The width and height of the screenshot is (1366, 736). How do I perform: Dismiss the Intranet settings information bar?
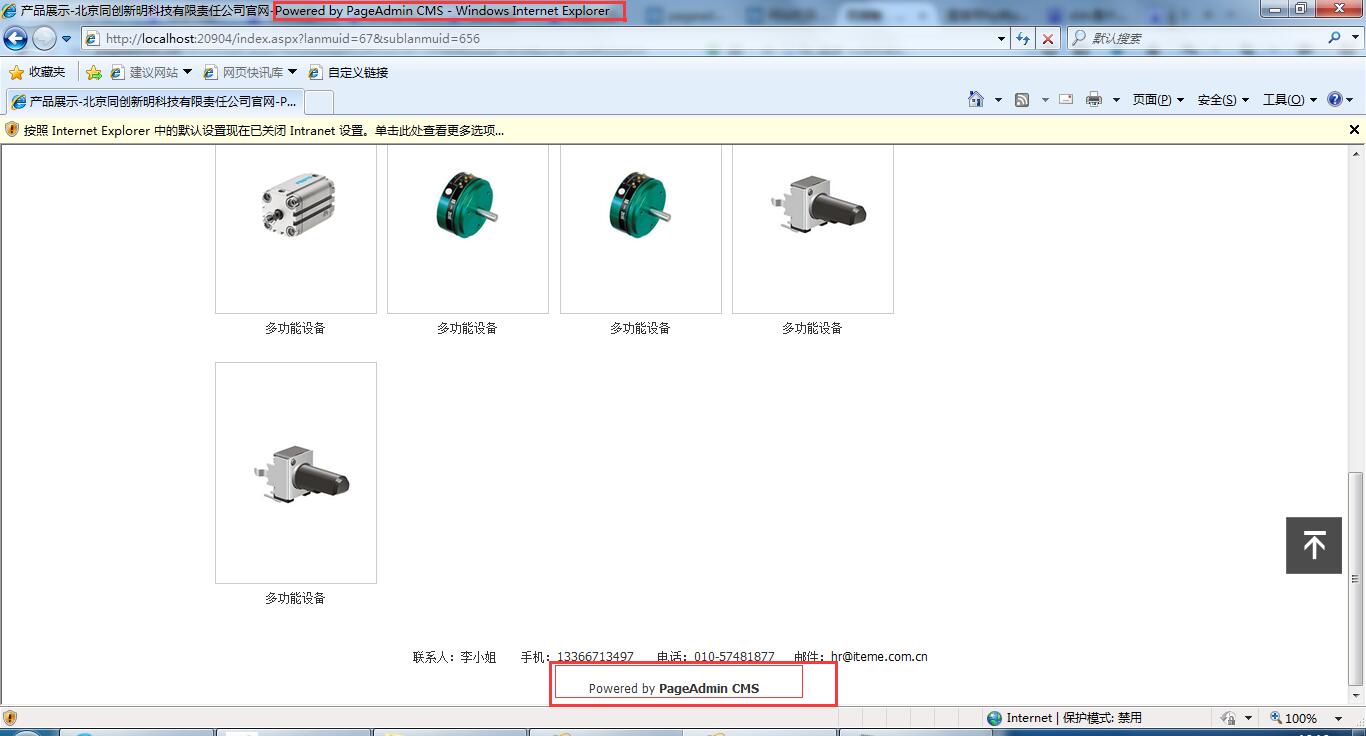(1354, 130)
